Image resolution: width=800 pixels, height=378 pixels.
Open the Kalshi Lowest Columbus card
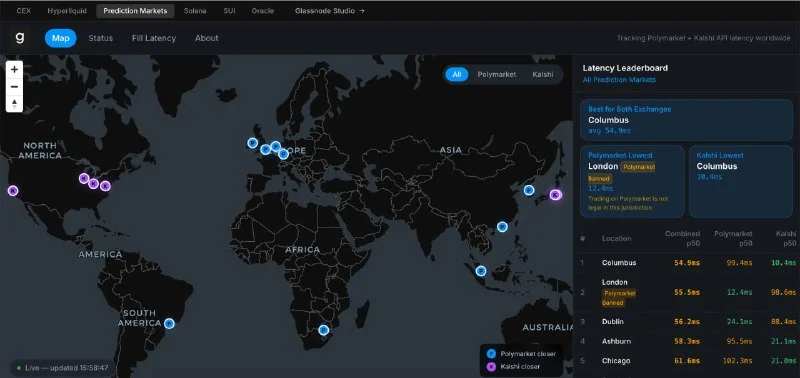(741, 182)
